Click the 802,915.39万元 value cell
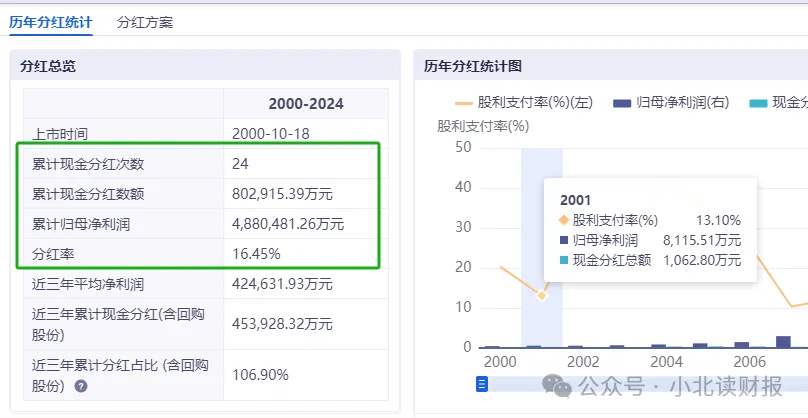The image size is (808, 418). [x=282, y=193]
